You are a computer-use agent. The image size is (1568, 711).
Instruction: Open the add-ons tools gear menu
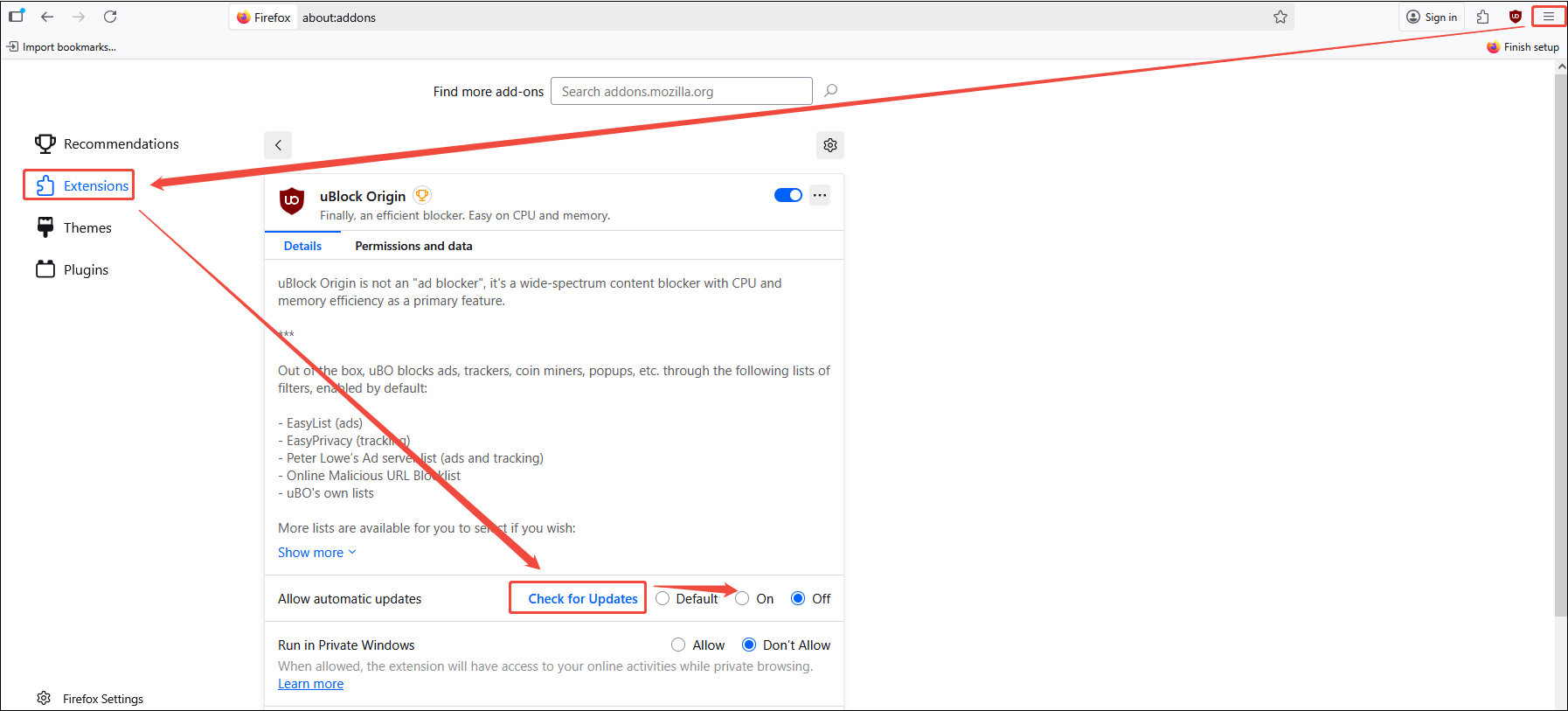(x=830, y=145)
